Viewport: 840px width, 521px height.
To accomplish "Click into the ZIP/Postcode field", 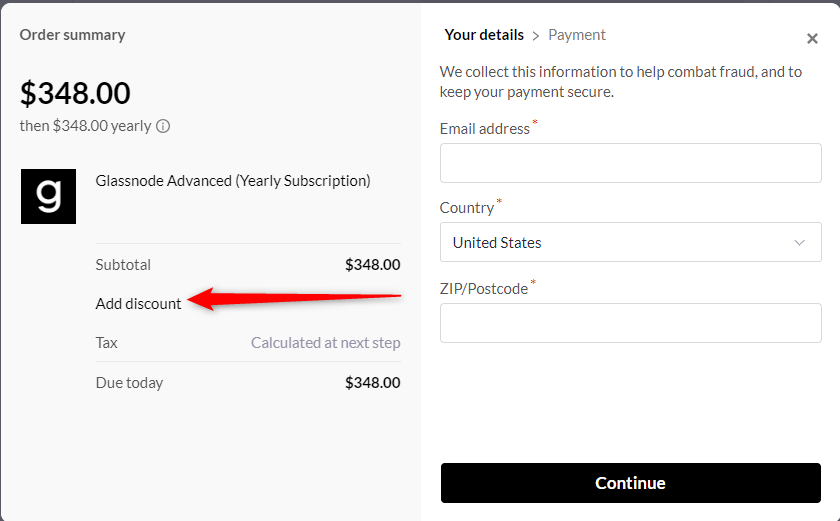I will (x=630, y=323).
